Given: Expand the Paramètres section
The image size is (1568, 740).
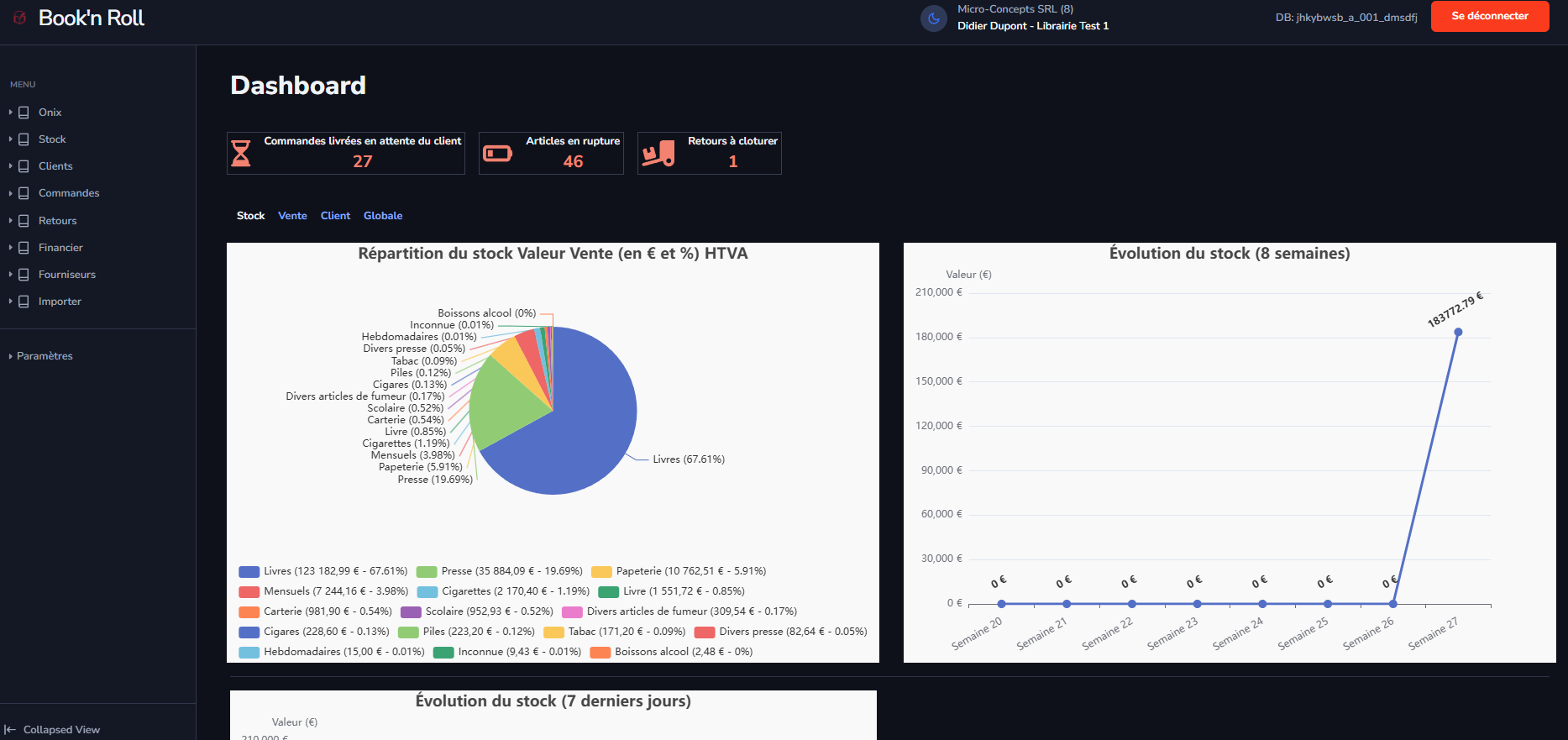Looking at the screenshot, I should [45, 356].
